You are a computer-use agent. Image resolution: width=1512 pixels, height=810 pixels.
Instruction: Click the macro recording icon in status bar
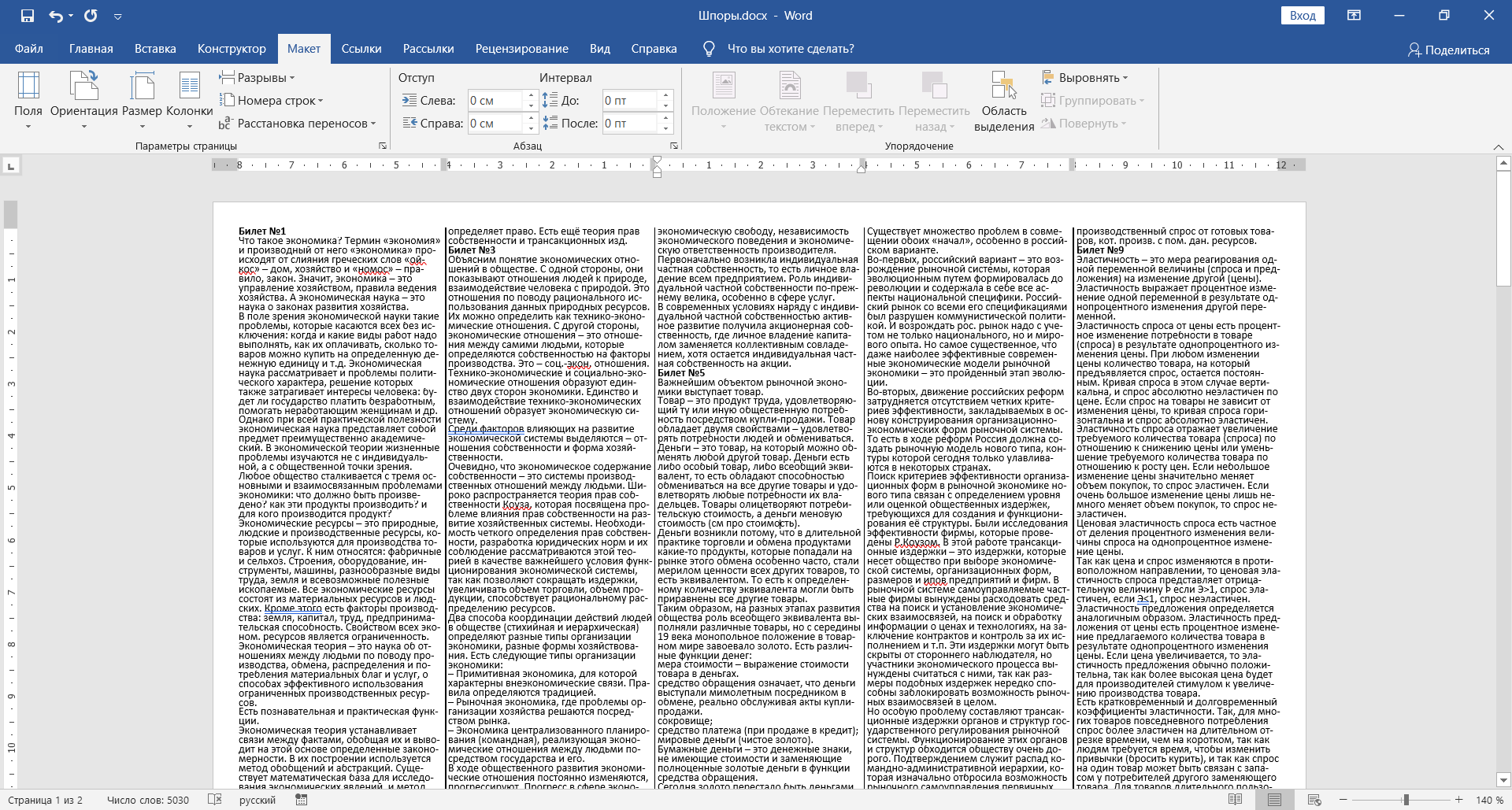pyautogui.click(x=301, y=800)
